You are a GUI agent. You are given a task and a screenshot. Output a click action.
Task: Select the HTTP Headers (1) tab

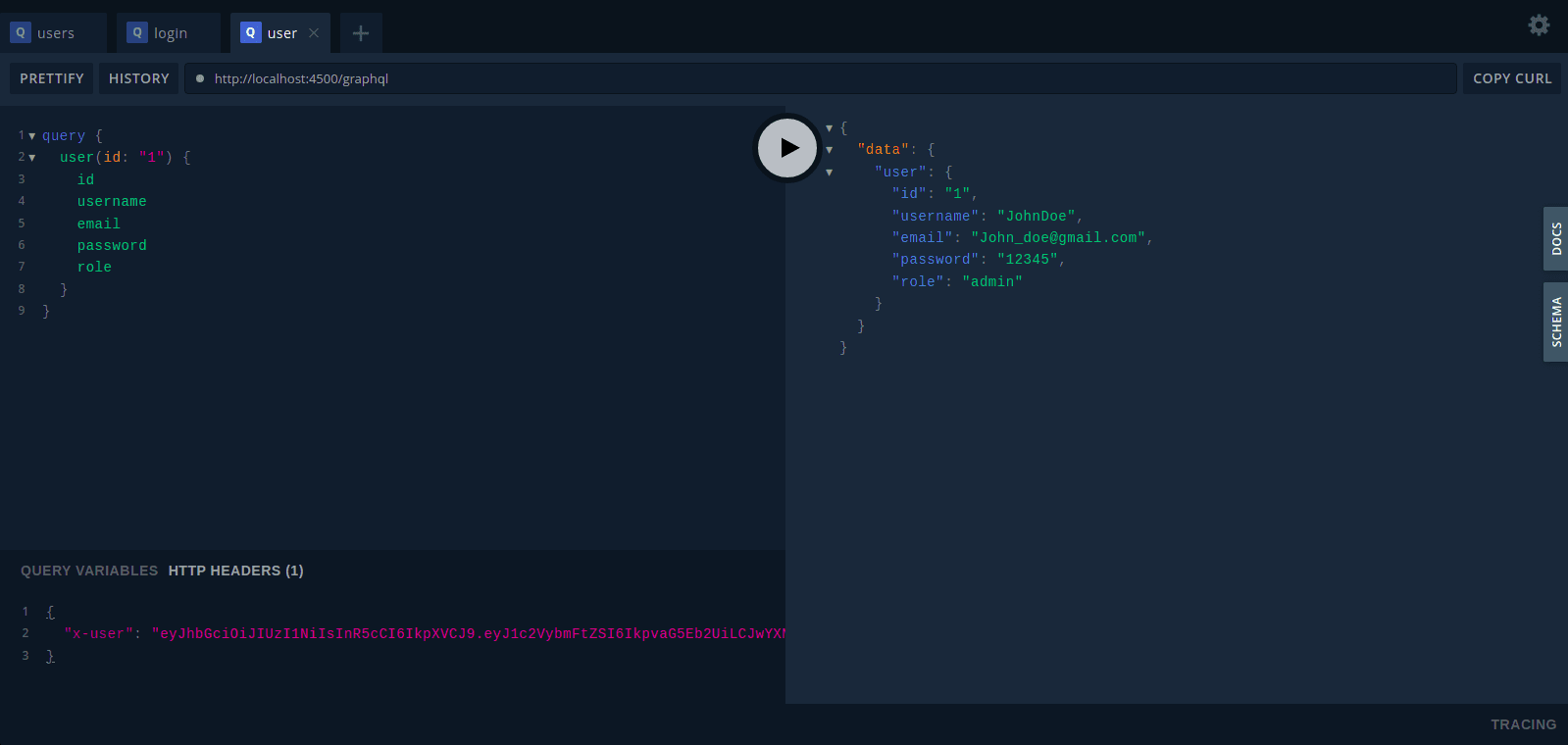point(235,571)
